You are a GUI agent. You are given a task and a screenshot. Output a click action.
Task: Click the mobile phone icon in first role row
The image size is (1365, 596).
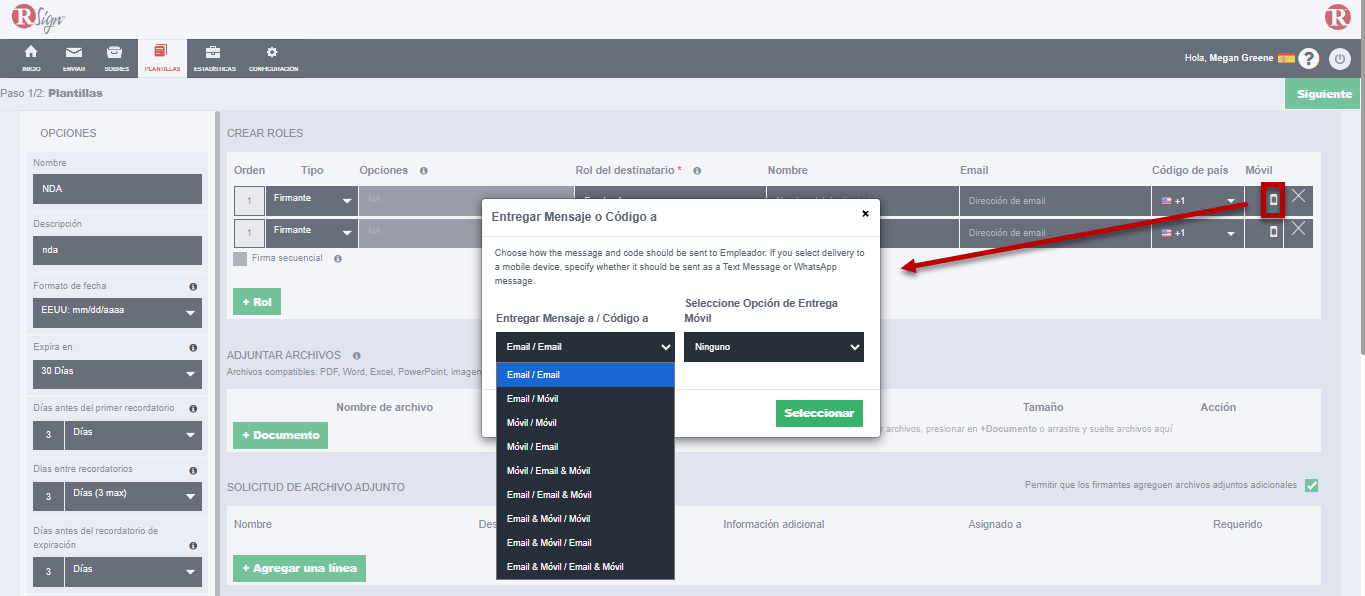1273,200
